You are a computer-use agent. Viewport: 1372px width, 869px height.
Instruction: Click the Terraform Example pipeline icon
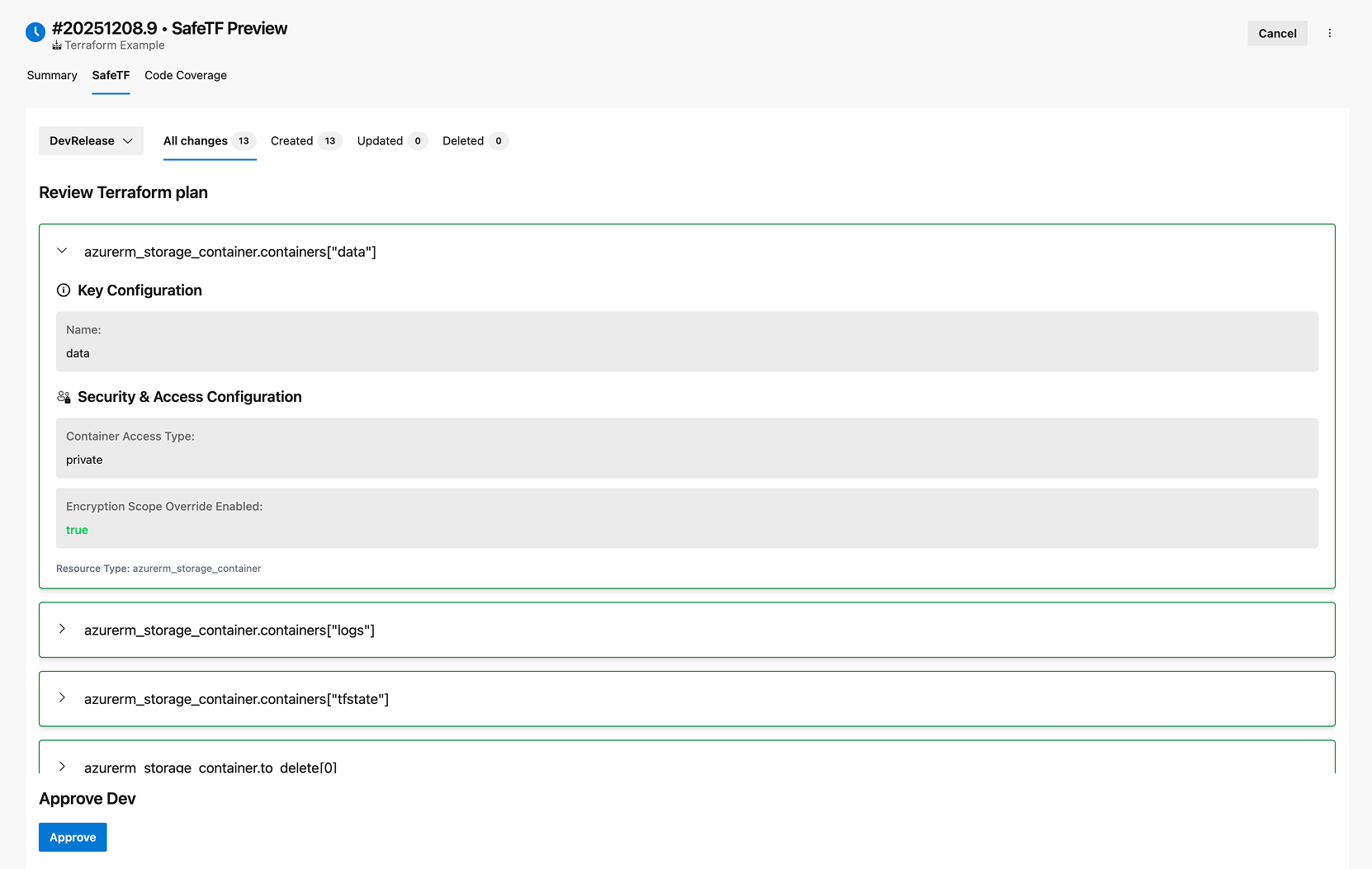click(x=57, y=46)
